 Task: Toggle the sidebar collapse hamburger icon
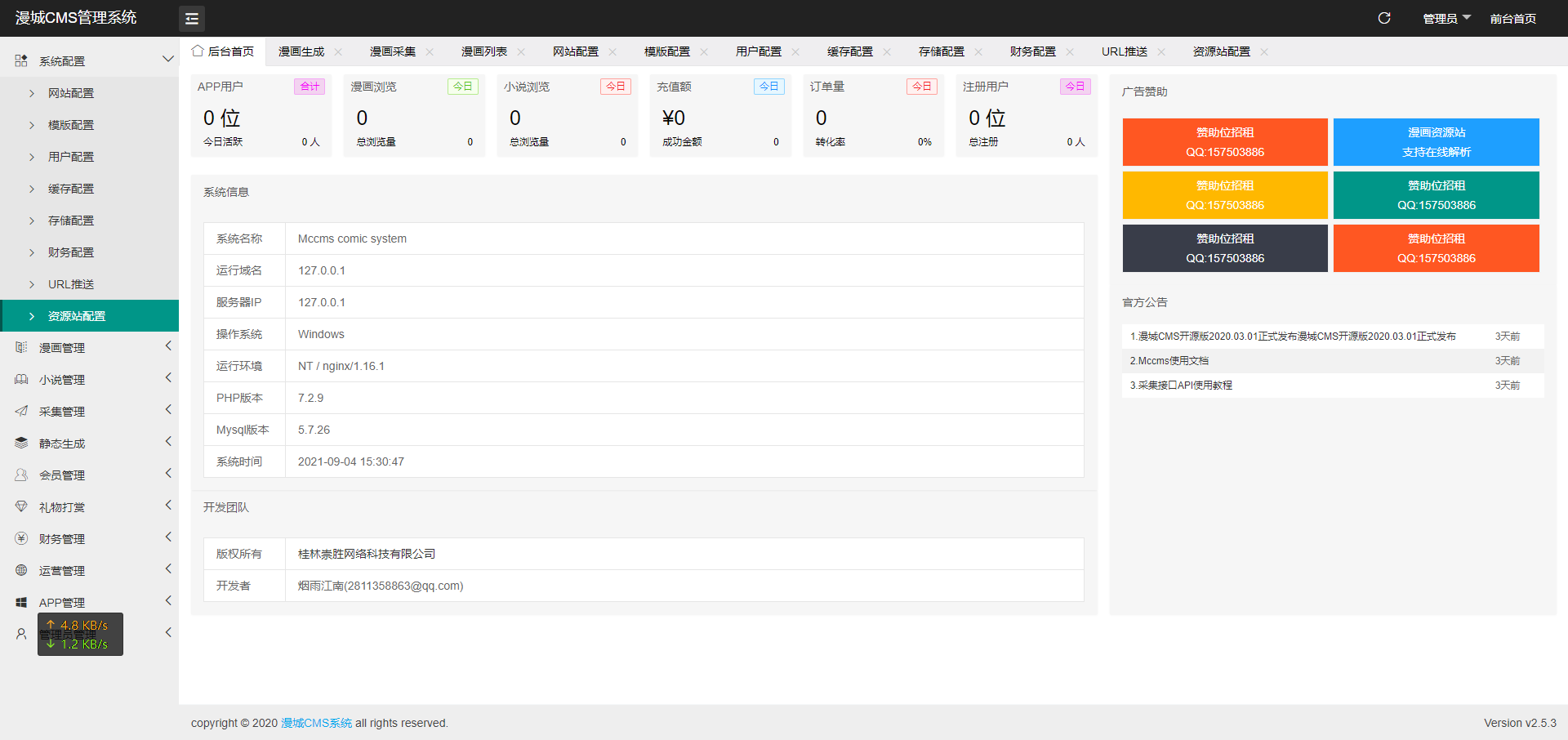(192, 18)
